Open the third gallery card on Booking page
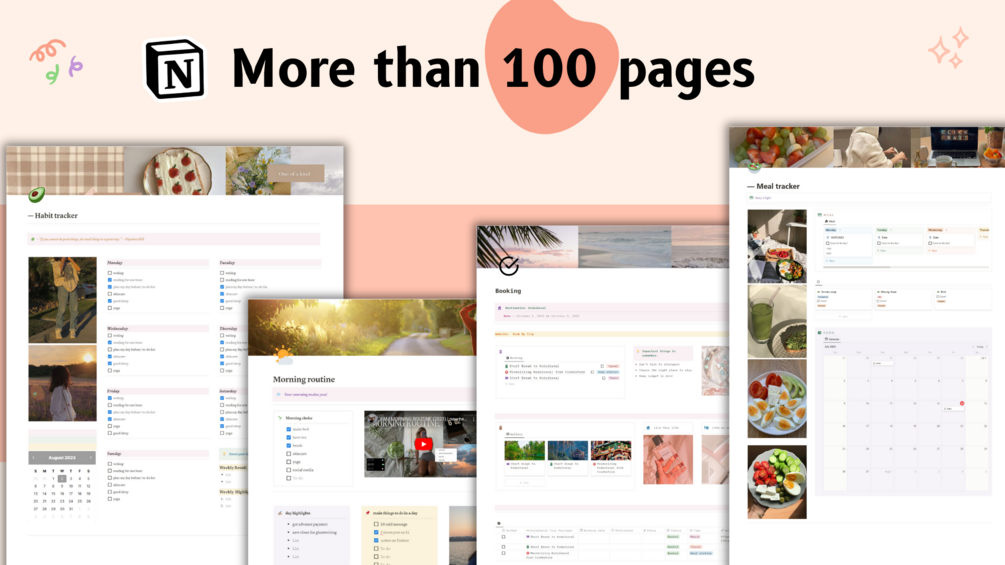This screenshot has width=1005, height=565. (611, 457)
